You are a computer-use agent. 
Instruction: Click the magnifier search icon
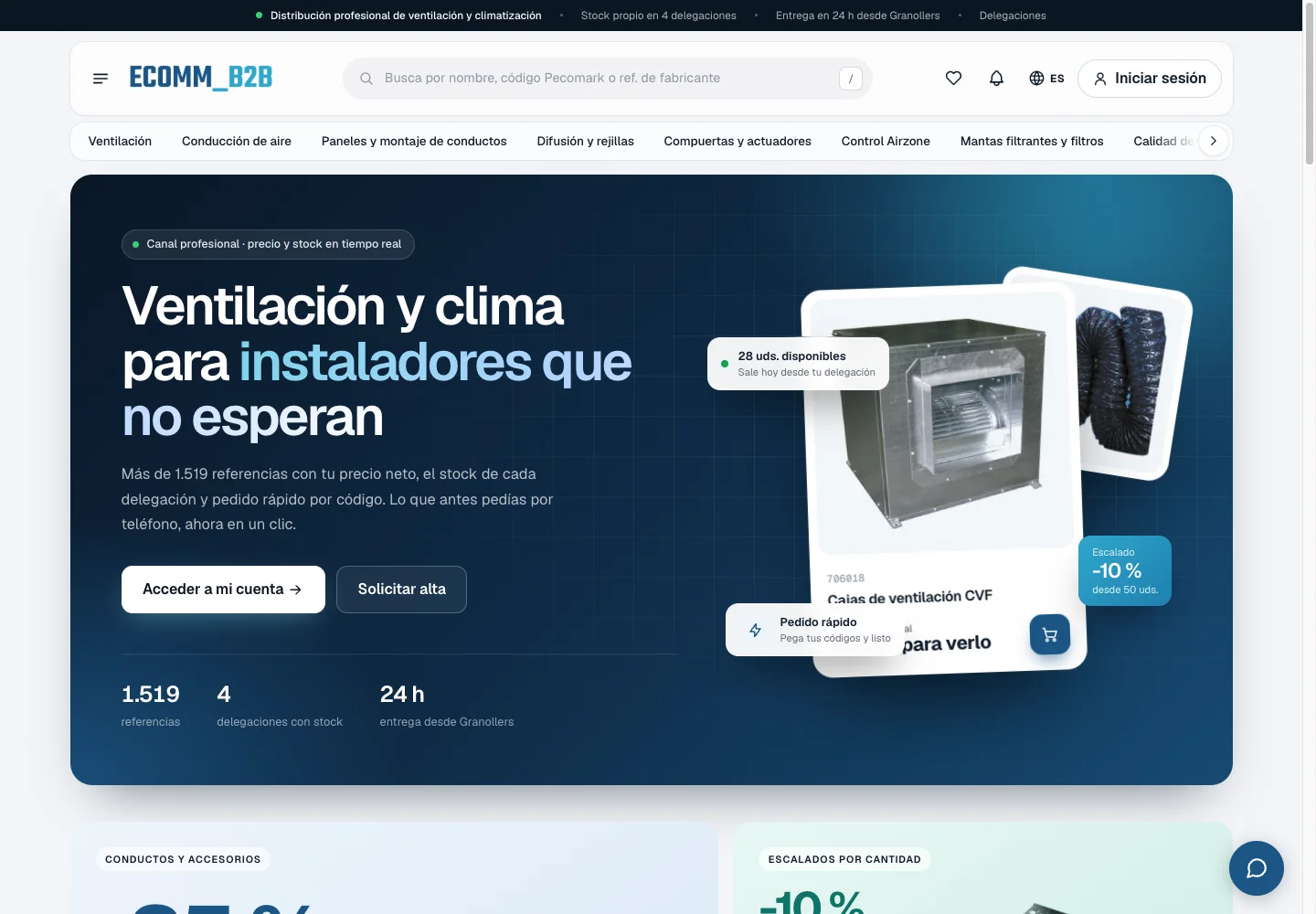click(366, 79)
